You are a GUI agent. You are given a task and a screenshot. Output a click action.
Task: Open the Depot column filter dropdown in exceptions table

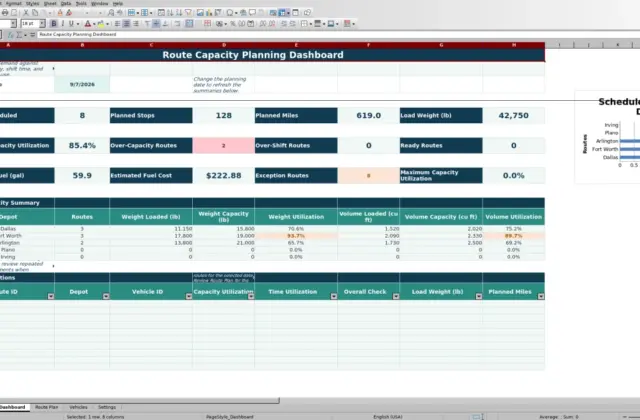[x=106, y=296]
